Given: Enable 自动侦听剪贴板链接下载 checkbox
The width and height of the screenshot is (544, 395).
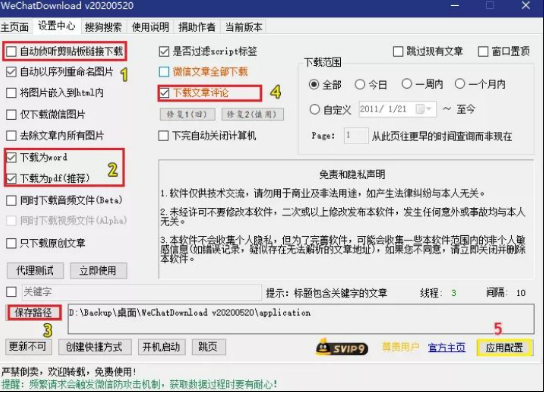Looking at the screenshot, I should 11,51.
